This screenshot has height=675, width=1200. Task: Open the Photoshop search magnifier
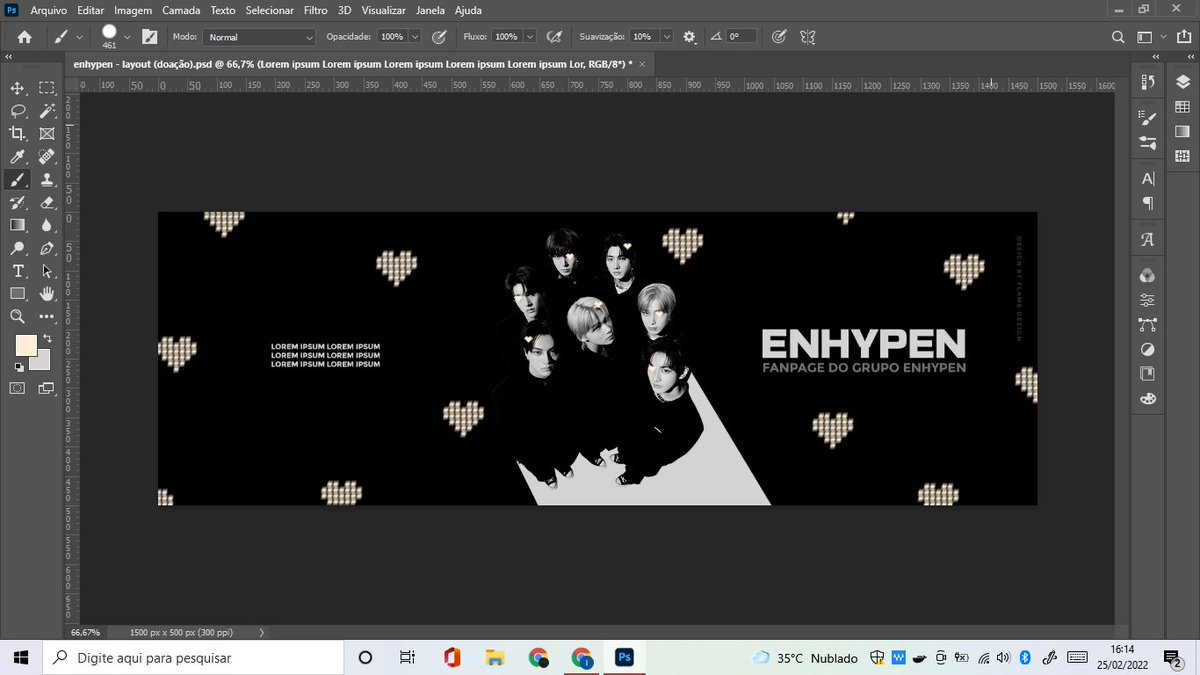point(1119,36)
